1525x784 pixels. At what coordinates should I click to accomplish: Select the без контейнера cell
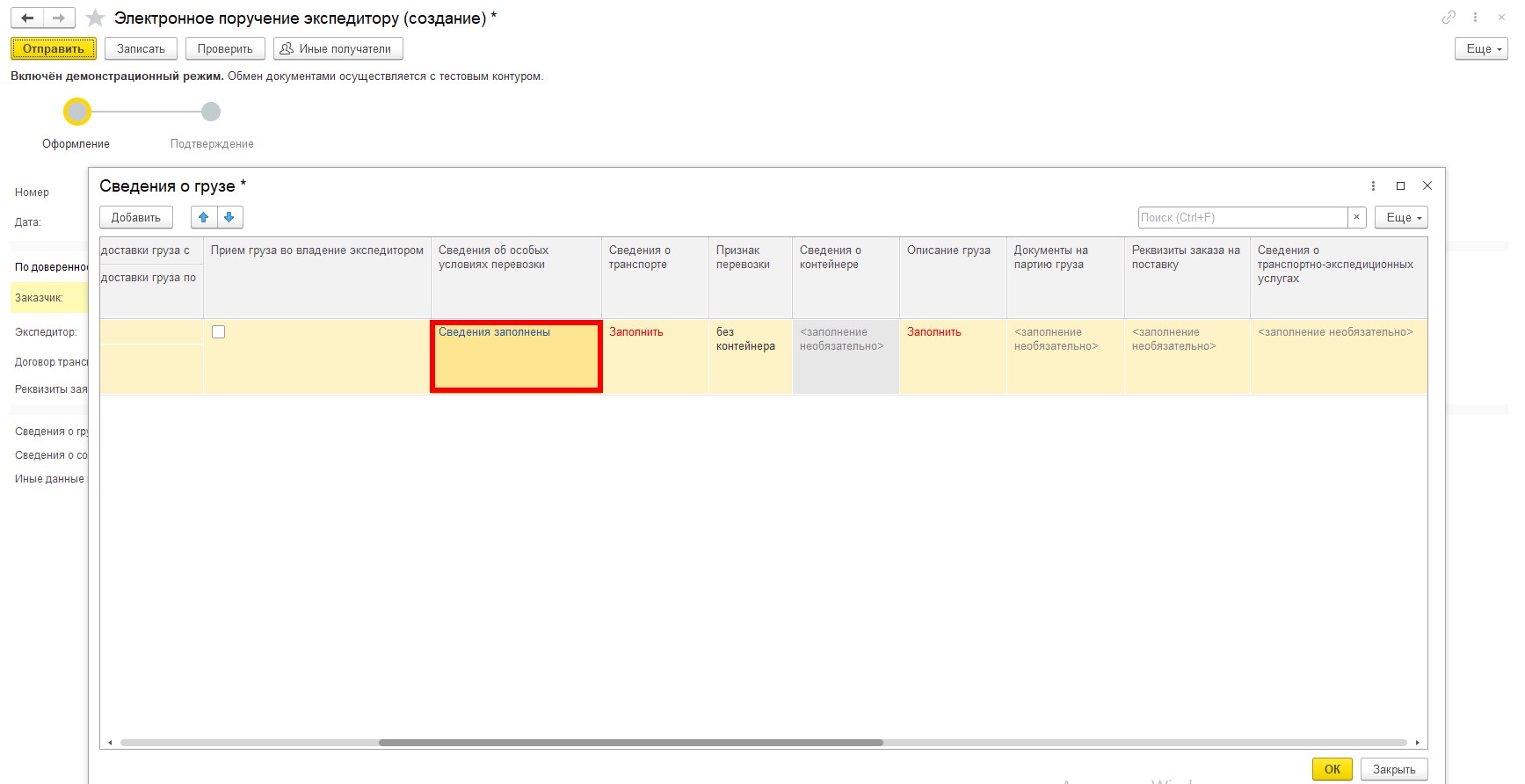[x=751, y=356]
